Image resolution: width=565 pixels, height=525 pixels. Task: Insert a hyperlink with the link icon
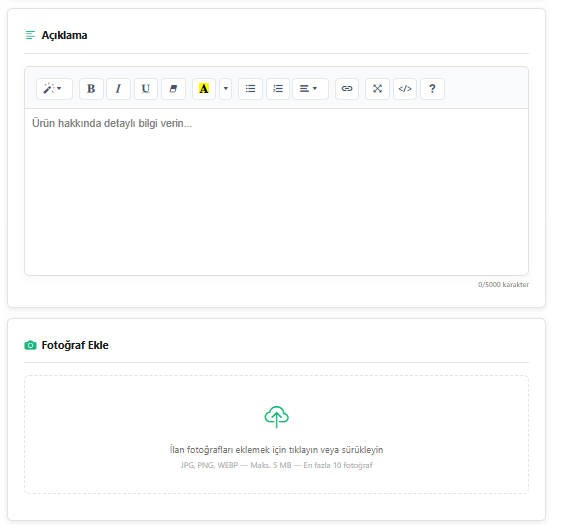pos(347,89)
